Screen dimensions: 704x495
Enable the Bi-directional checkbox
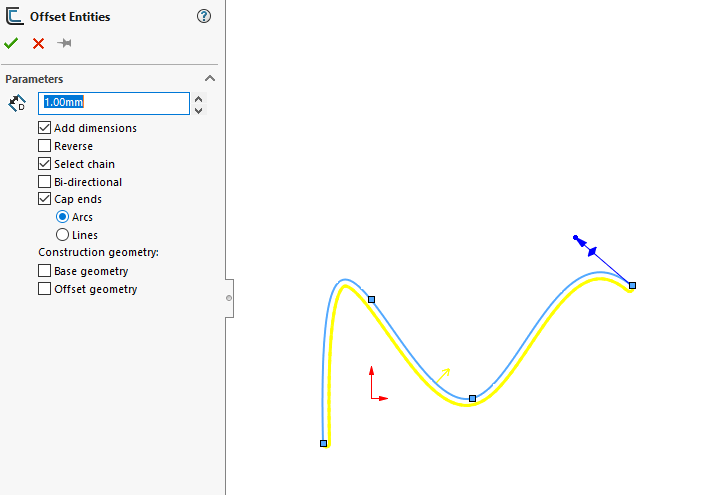tap(44, 182)
